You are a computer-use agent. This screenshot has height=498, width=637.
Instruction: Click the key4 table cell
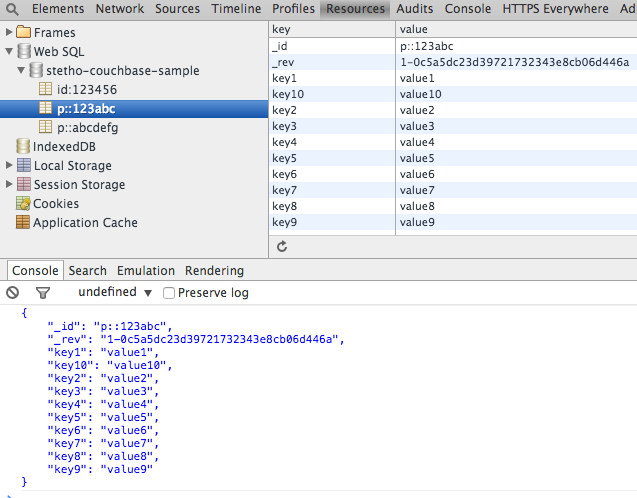coord(332,142)
